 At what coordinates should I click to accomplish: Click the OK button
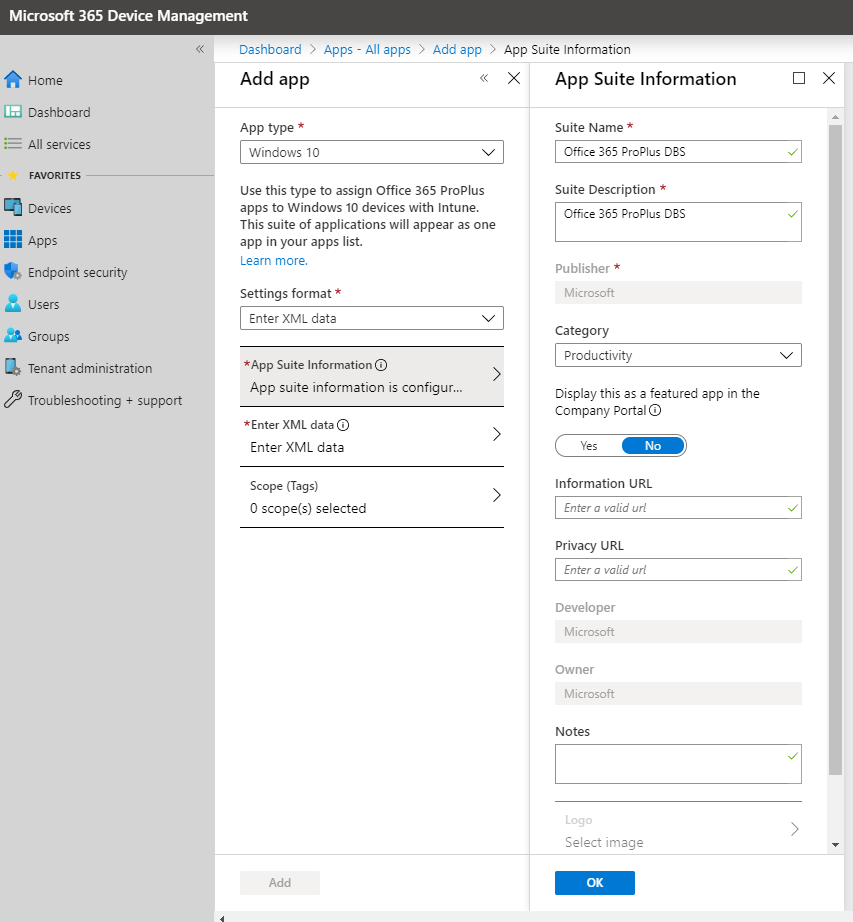click(594, 883)
